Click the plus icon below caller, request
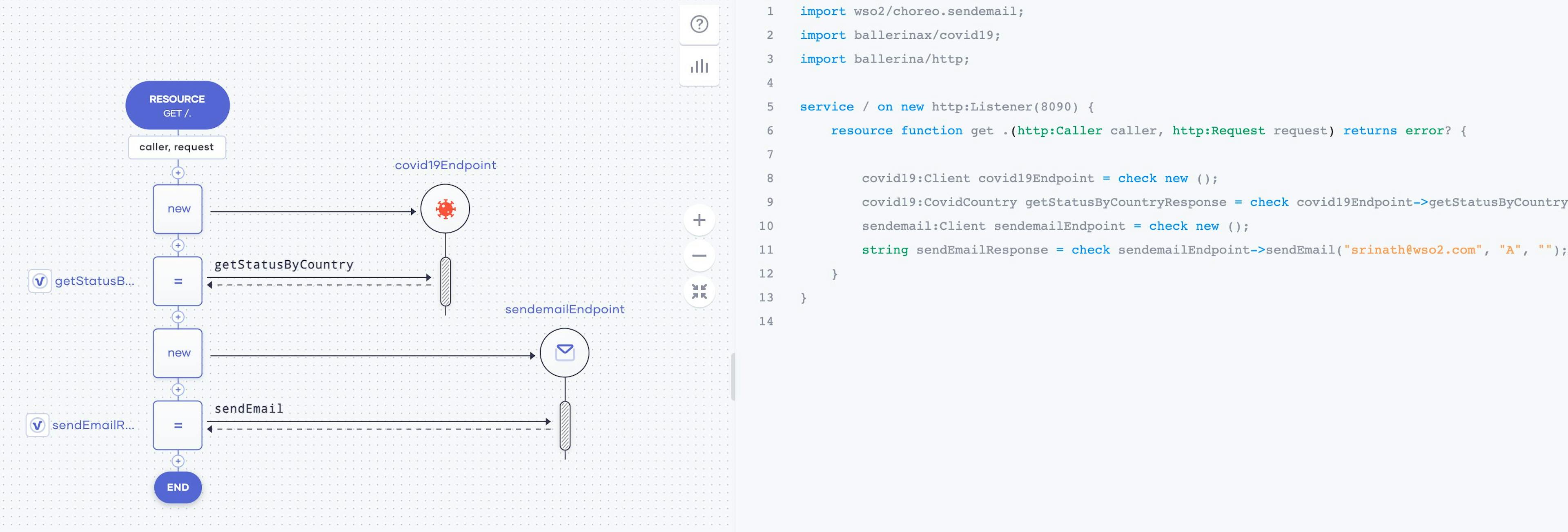Image resolution: width=1568 pixels, height=532 pixels. pyautogui.click(x=177, y=172)
